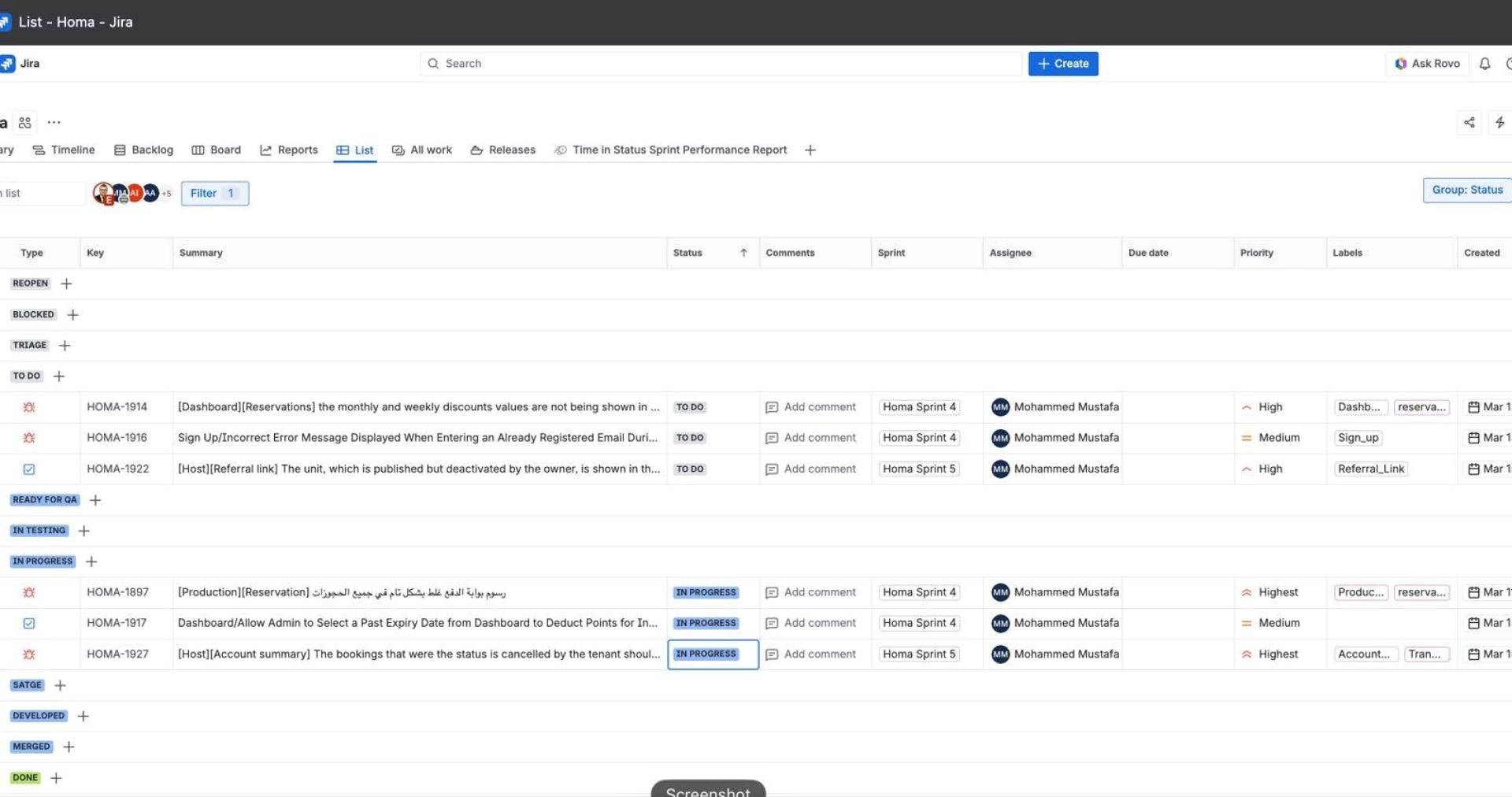
Task: Click Homa Sprint 4 for HOMA-1917
Action: click(x=919, y=623)
